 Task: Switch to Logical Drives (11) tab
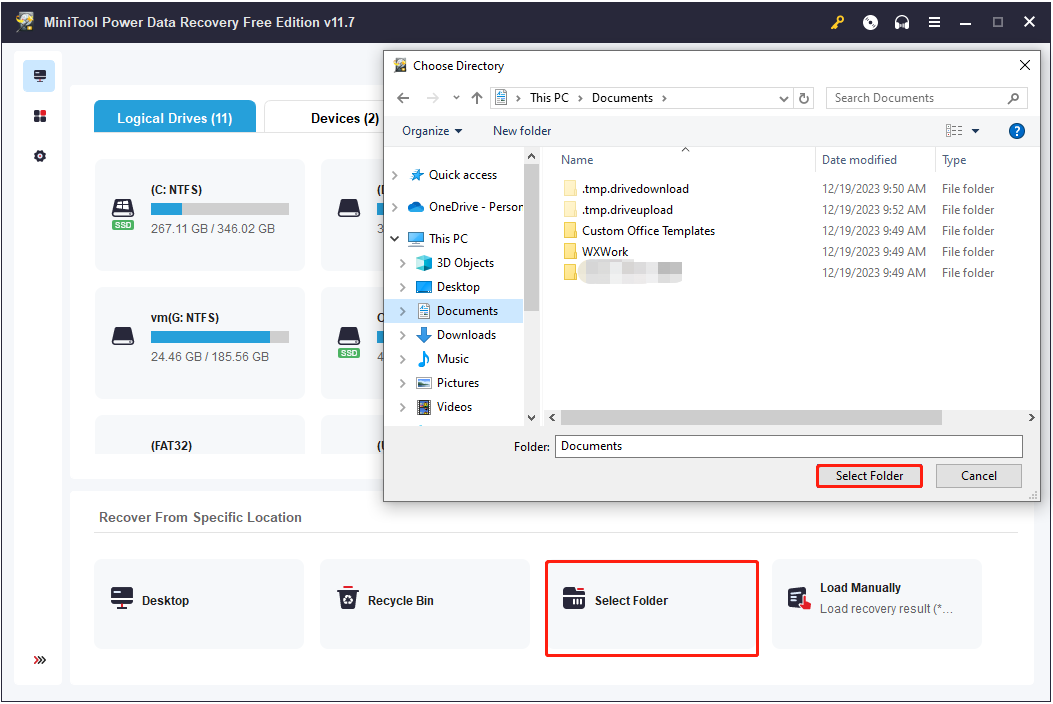[x=175, y=118]
